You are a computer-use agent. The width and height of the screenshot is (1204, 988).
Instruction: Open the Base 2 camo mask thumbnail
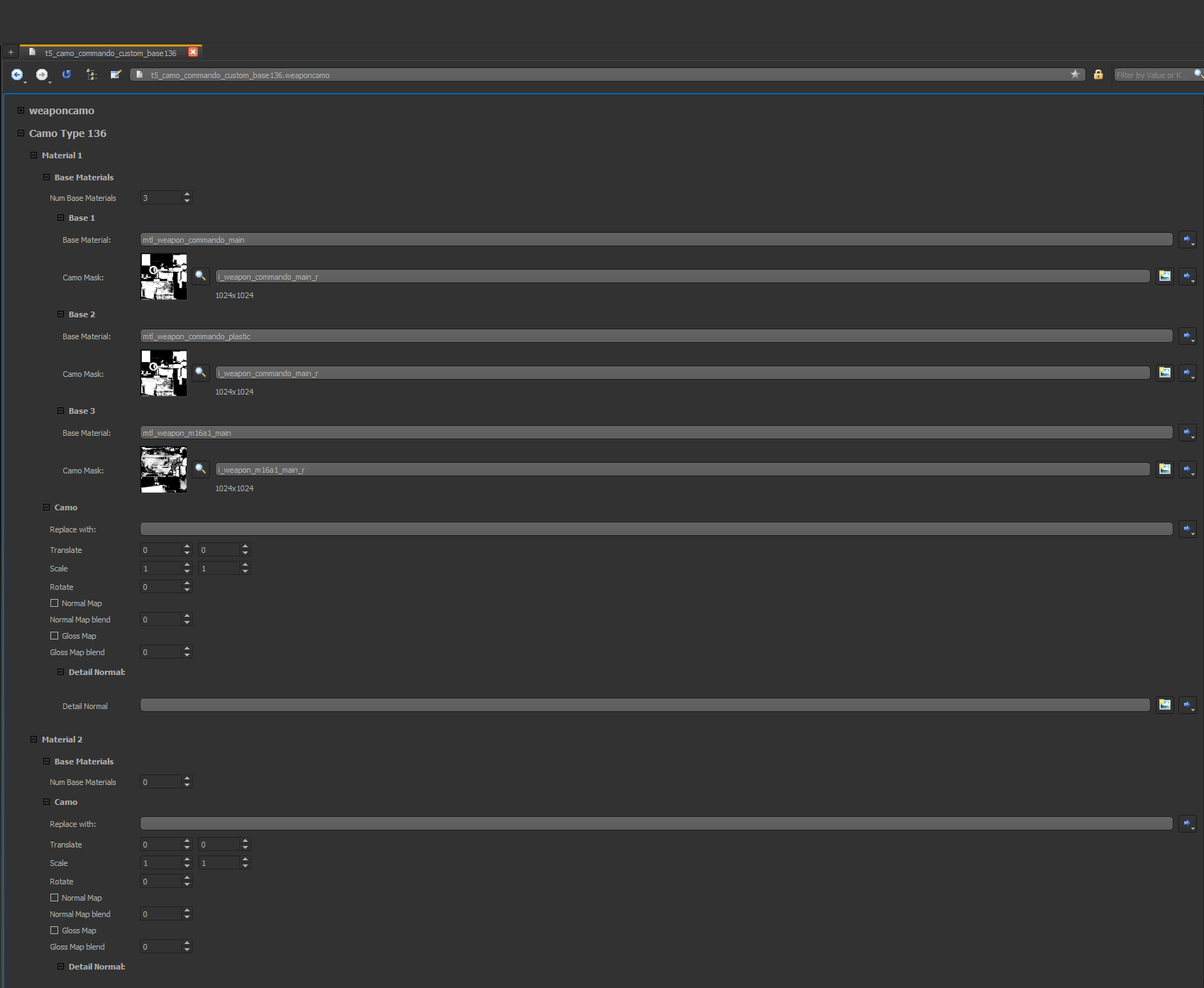(x=164, y=373)
